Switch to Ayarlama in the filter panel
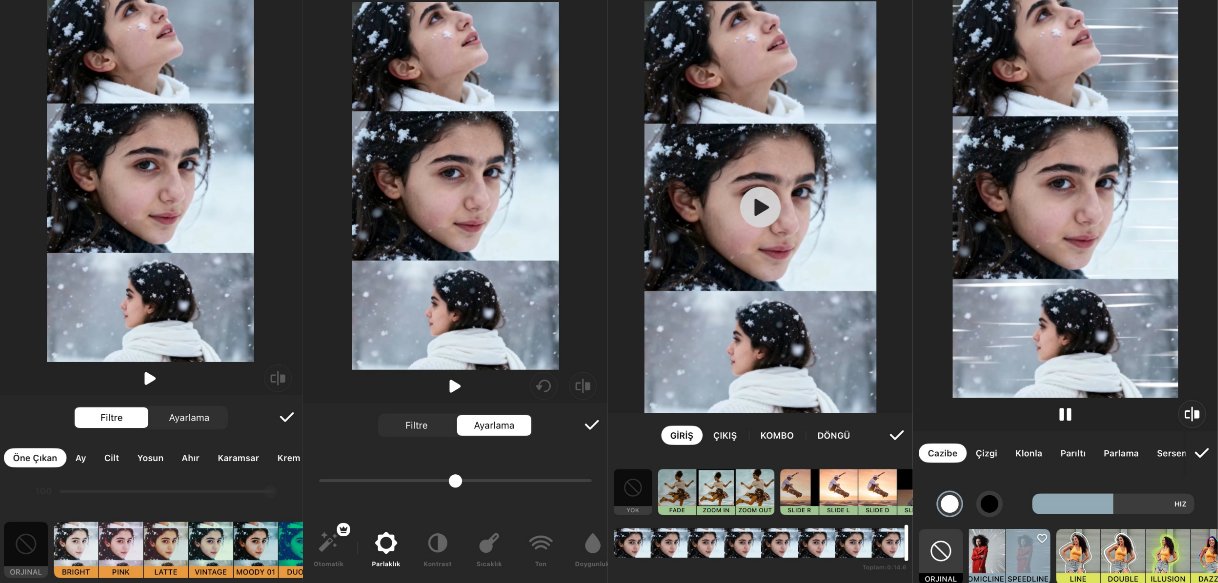Image resolution: width=1218 pixels, height=583 pixels. [188, 418]
